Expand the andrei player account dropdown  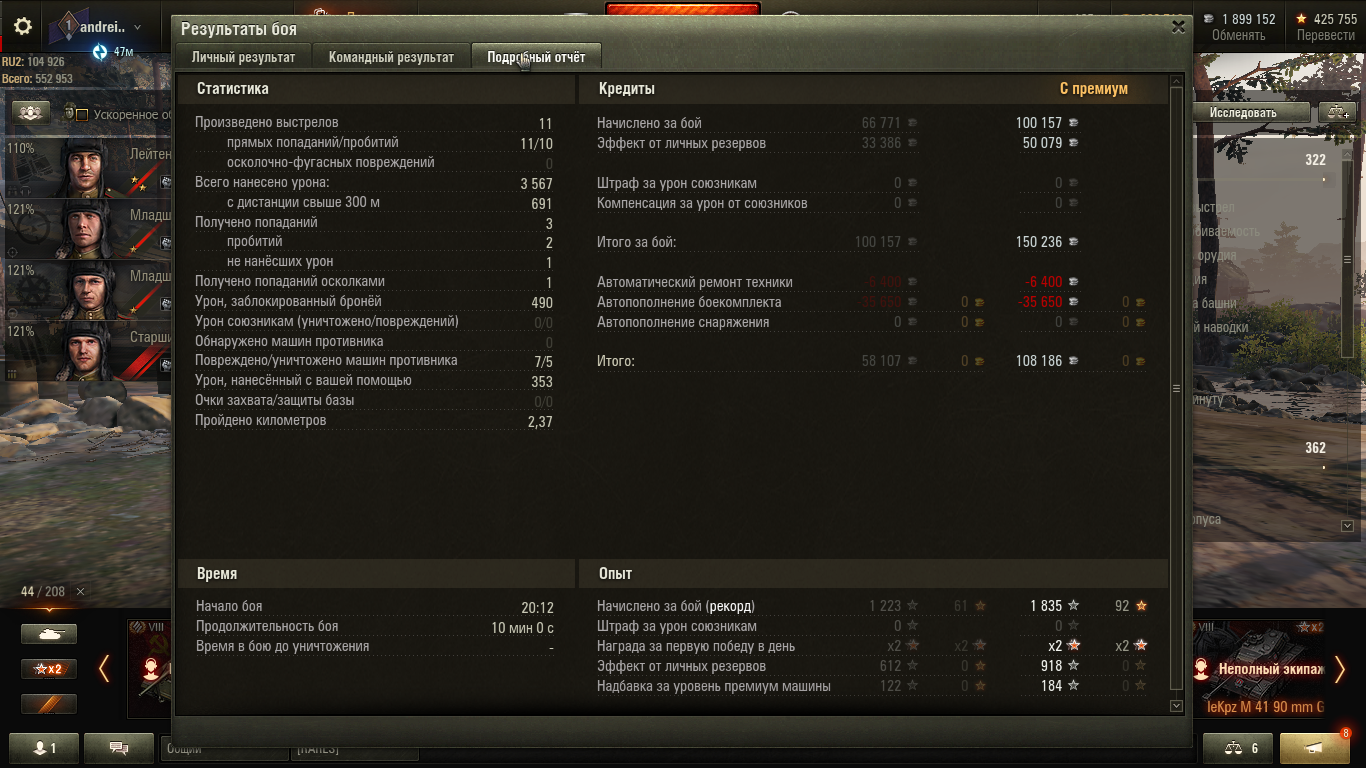click(137, 28)
